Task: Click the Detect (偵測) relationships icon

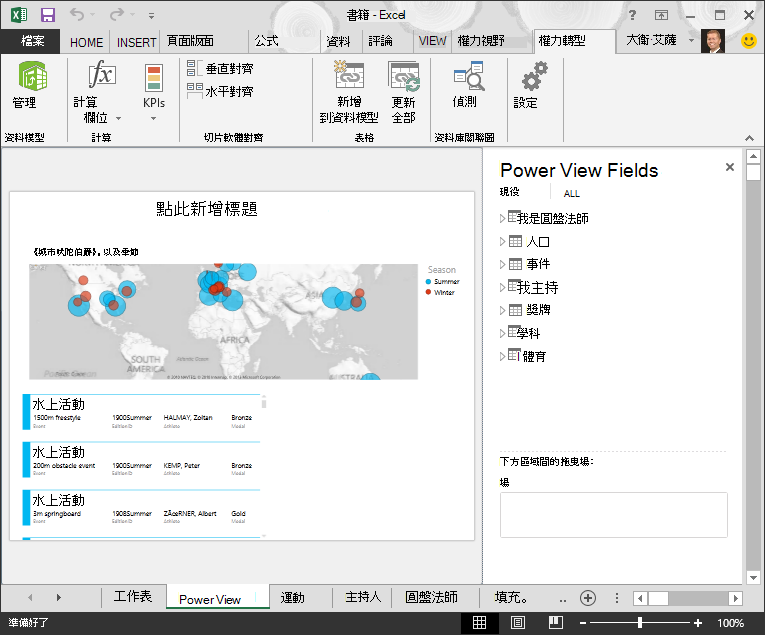Action: pos(469,76)
